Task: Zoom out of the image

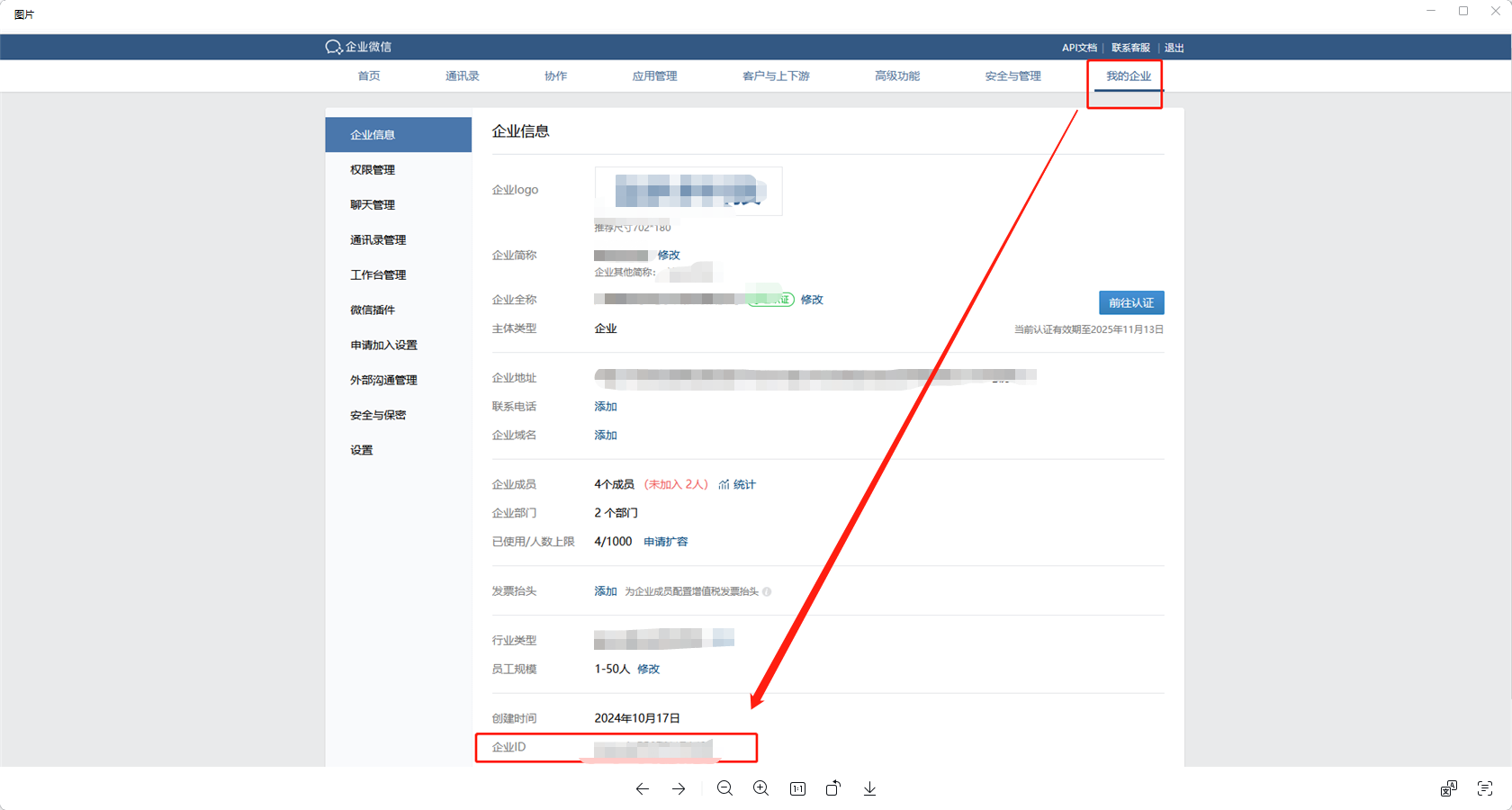Action: (724, 789)
